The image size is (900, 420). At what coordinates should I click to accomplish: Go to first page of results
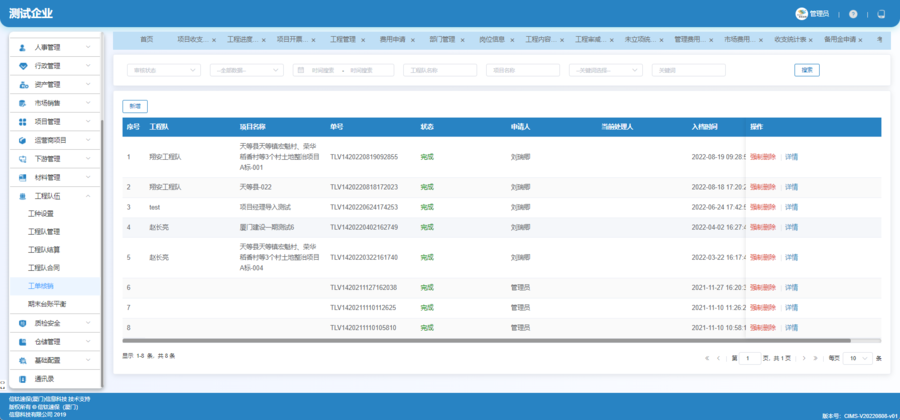[x=707, y=358]
